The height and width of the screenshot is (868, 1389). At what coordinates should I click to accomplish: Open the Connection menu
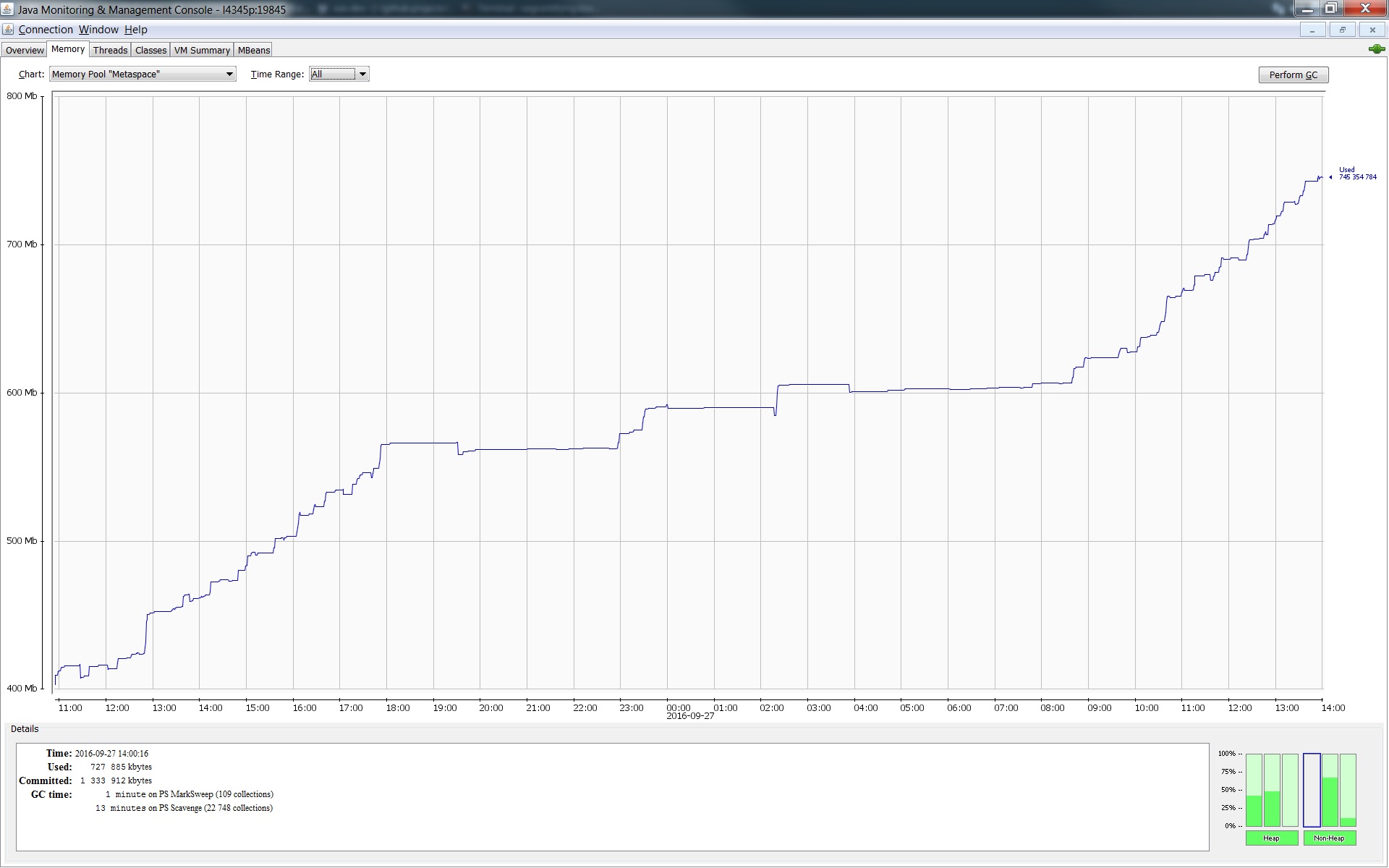[x=46, y=30]
